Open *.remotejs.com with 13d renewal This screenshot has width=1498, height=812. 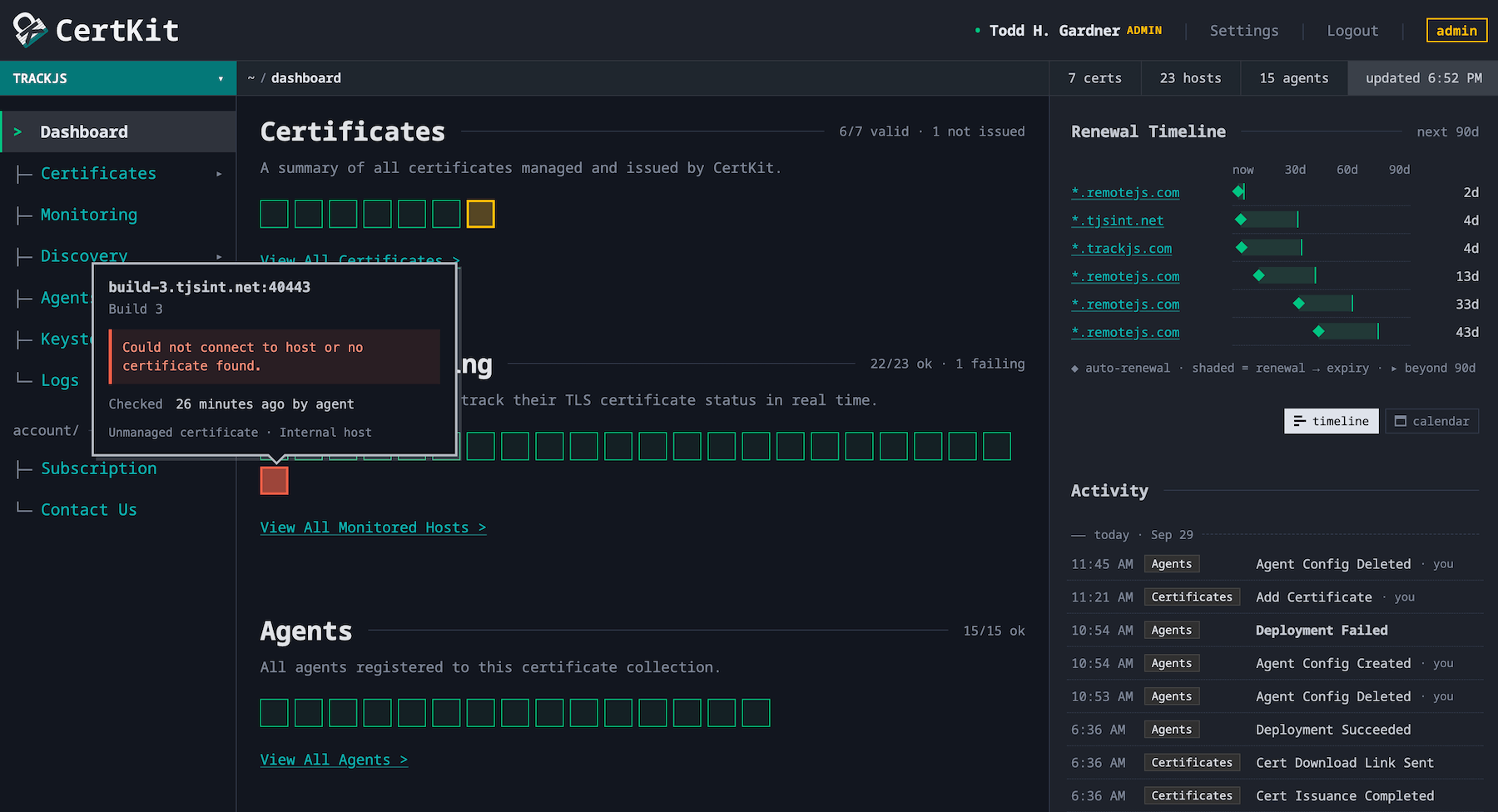(1125, 276)
